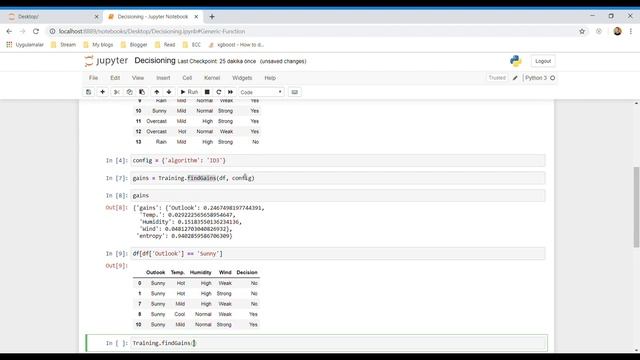
Task: Click the df Outlook == Sunny code cell
Action: tap(338, 253)
